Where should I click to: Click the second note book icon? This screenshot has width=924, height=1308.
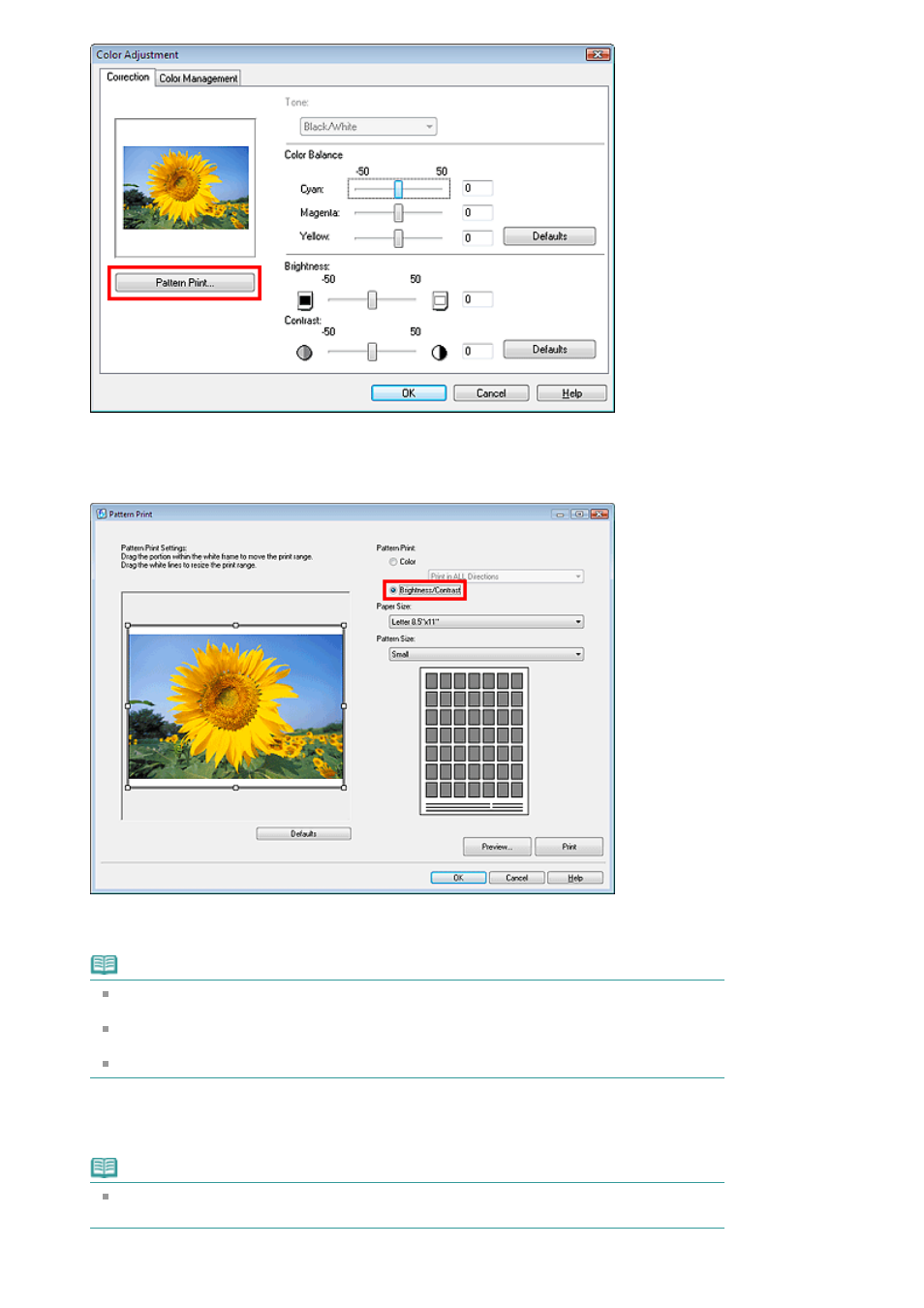pos(104,1168)
